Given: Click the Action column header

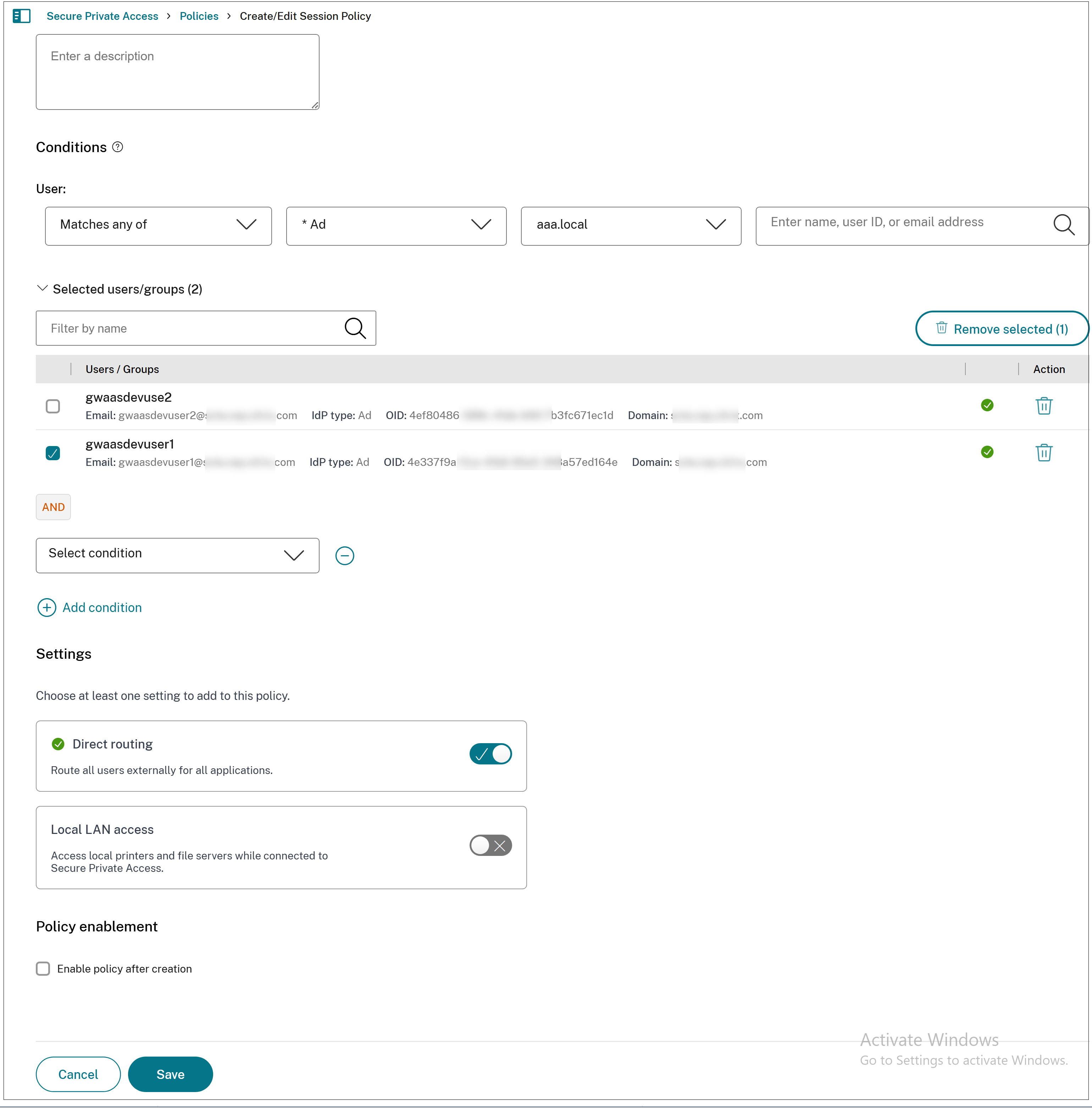Looking at the screenshot, I should pos(1048,369).
